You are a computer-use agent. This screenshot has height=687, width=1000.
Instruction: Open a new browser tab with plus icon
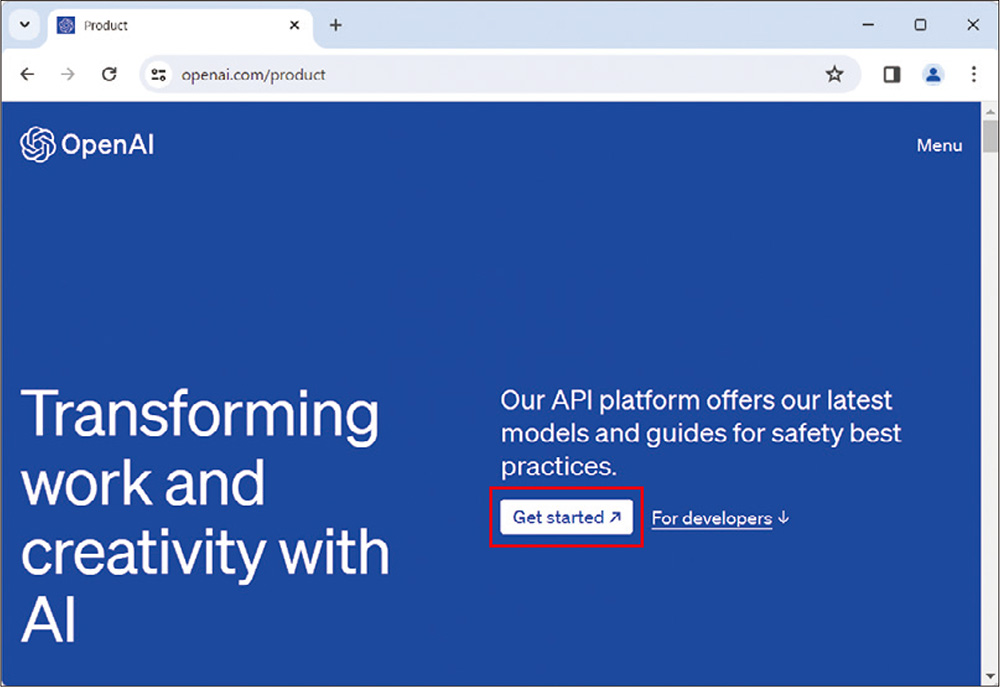(335, 25)
